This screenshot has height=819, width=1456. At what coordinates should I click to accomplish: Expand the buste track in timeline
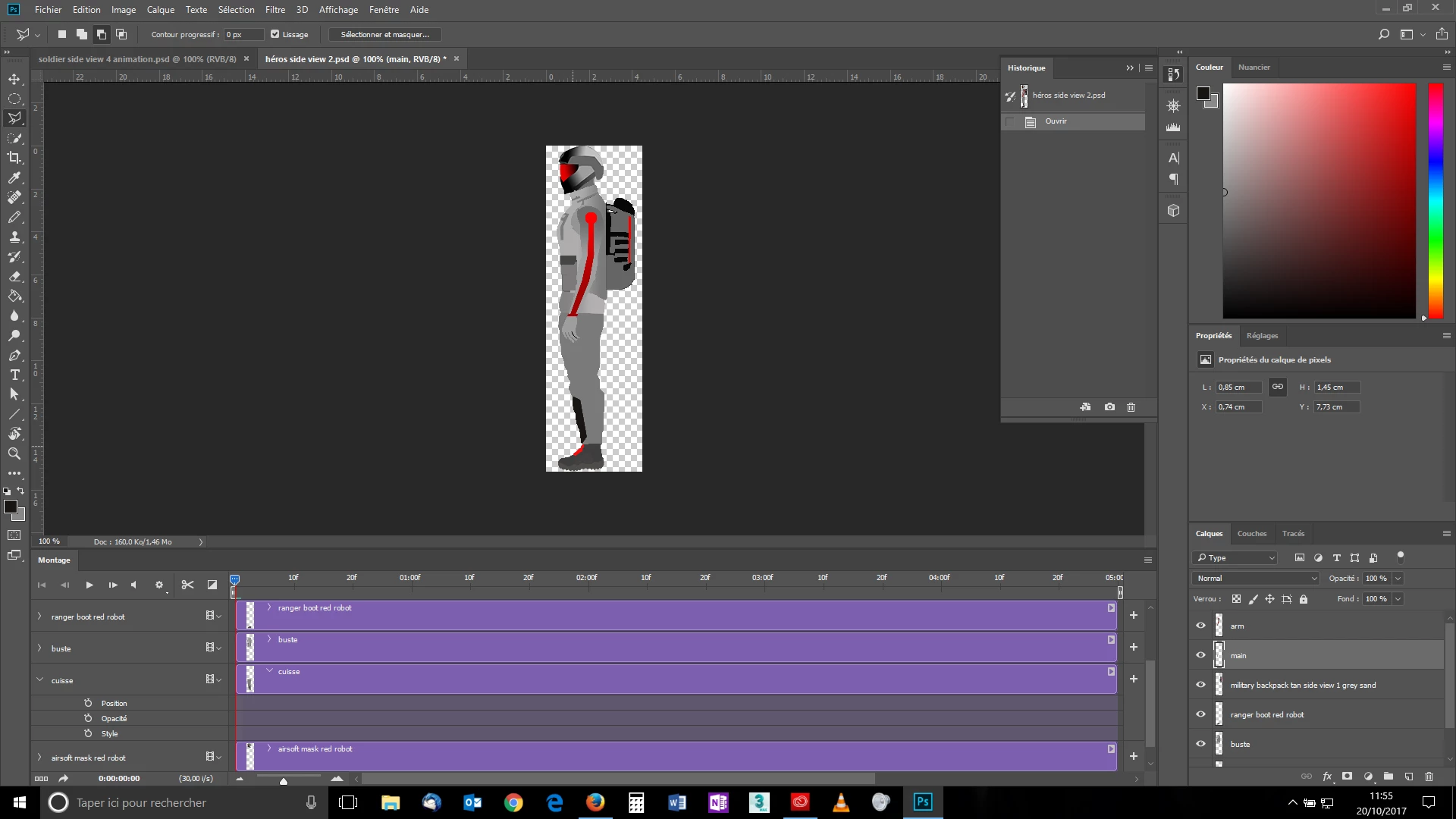40,648
